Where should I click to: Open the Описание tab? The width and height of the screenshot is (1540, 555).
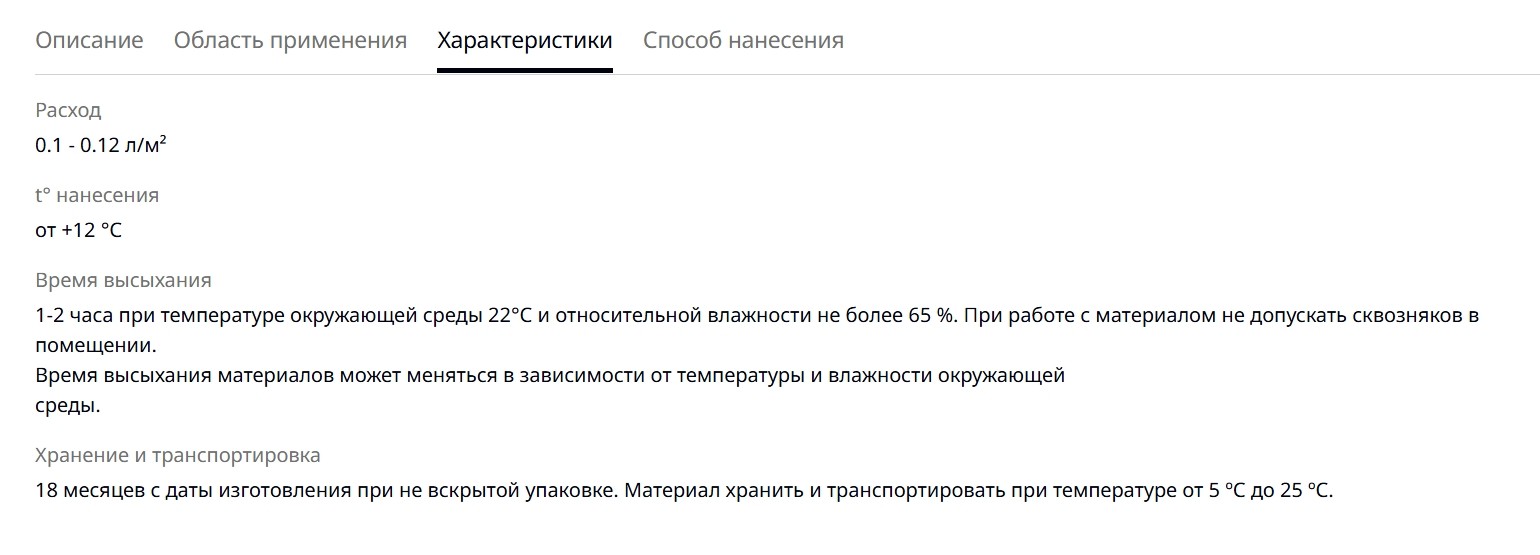pos(89,40)
